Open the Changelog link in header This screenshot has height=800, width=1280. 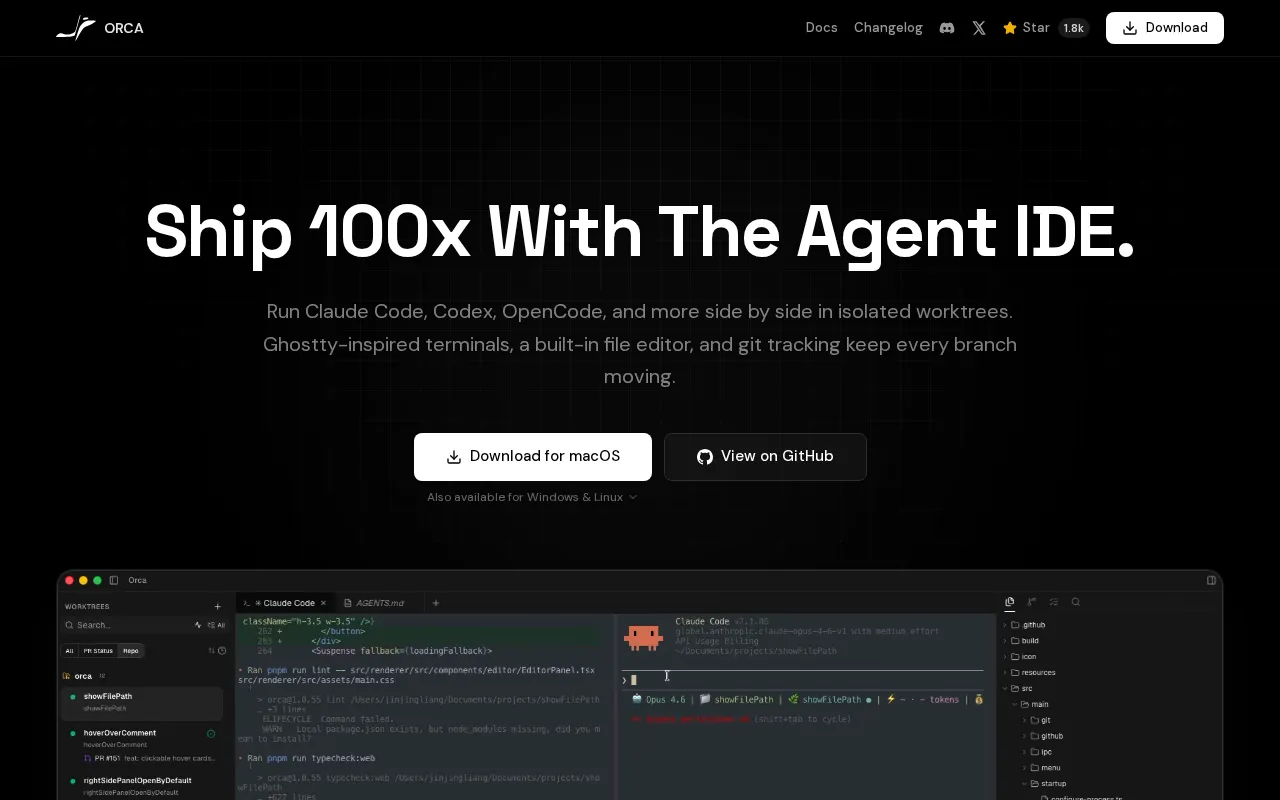point(888,28)
